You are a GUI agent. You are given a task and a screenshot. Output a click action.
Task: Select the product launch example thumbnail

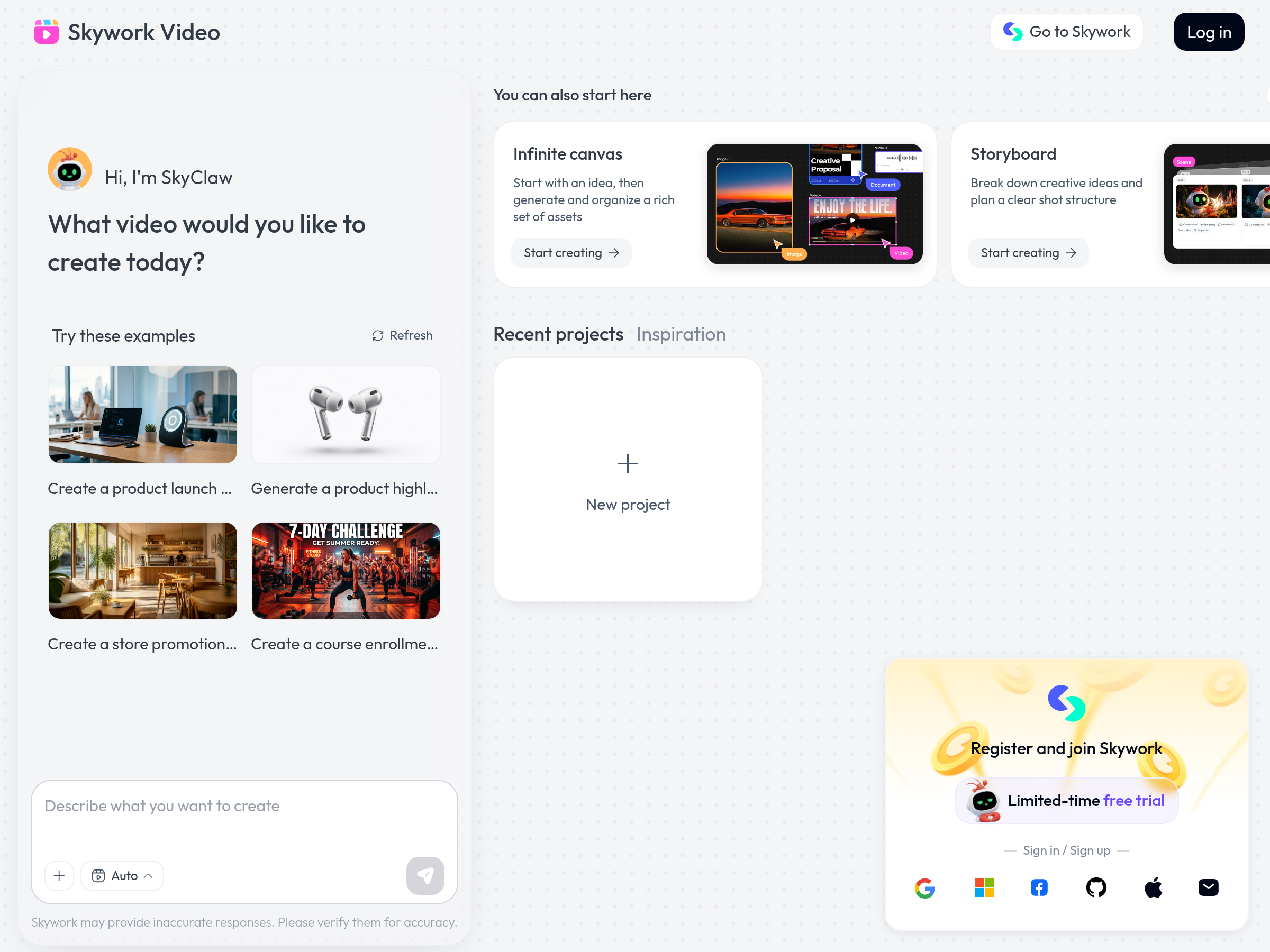pyautogui.click(x=142, y=414)
